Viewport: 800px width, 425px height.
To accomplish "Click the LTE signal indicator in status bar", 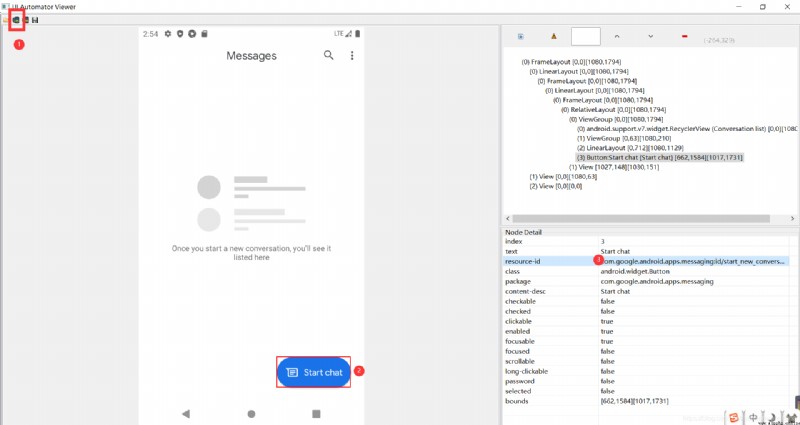I will point(343,34).
